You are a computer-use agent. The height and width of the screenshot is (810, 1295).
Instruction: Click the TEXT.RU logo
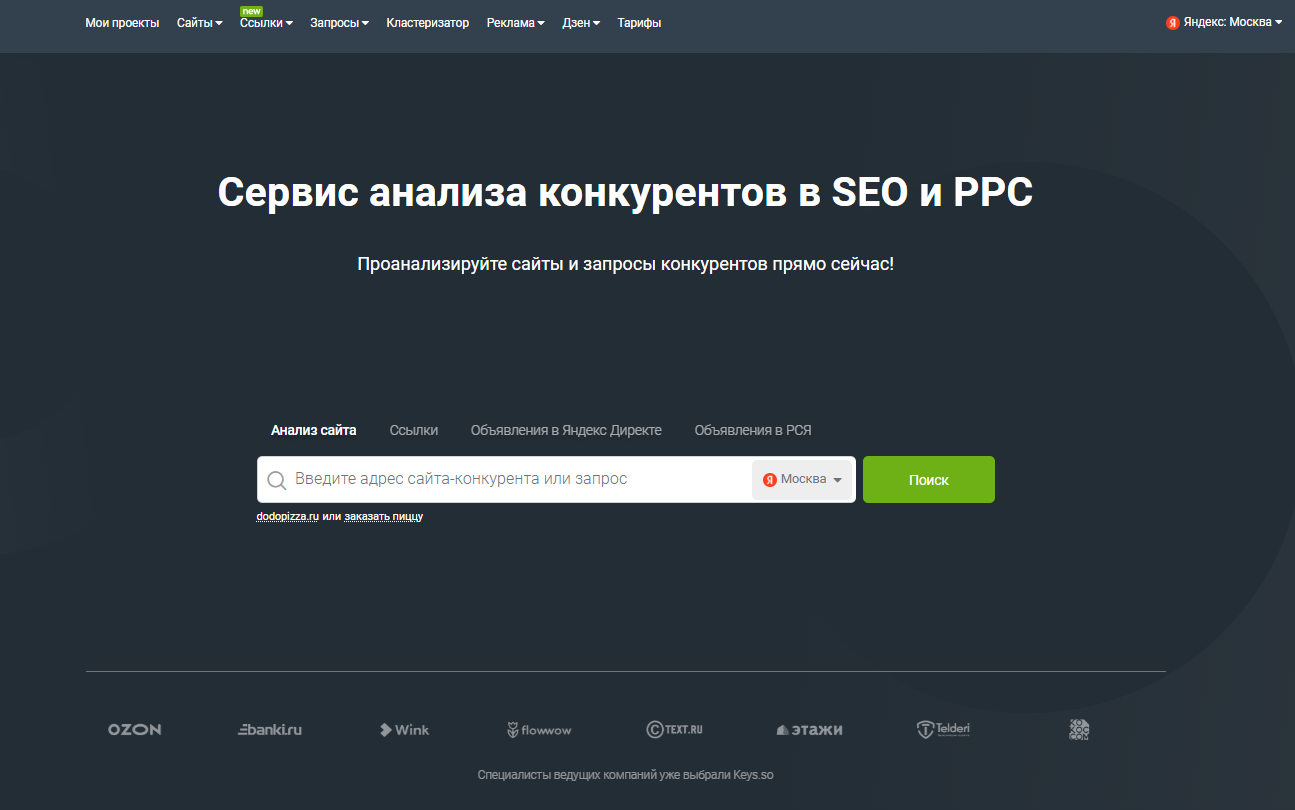point(674,730)
